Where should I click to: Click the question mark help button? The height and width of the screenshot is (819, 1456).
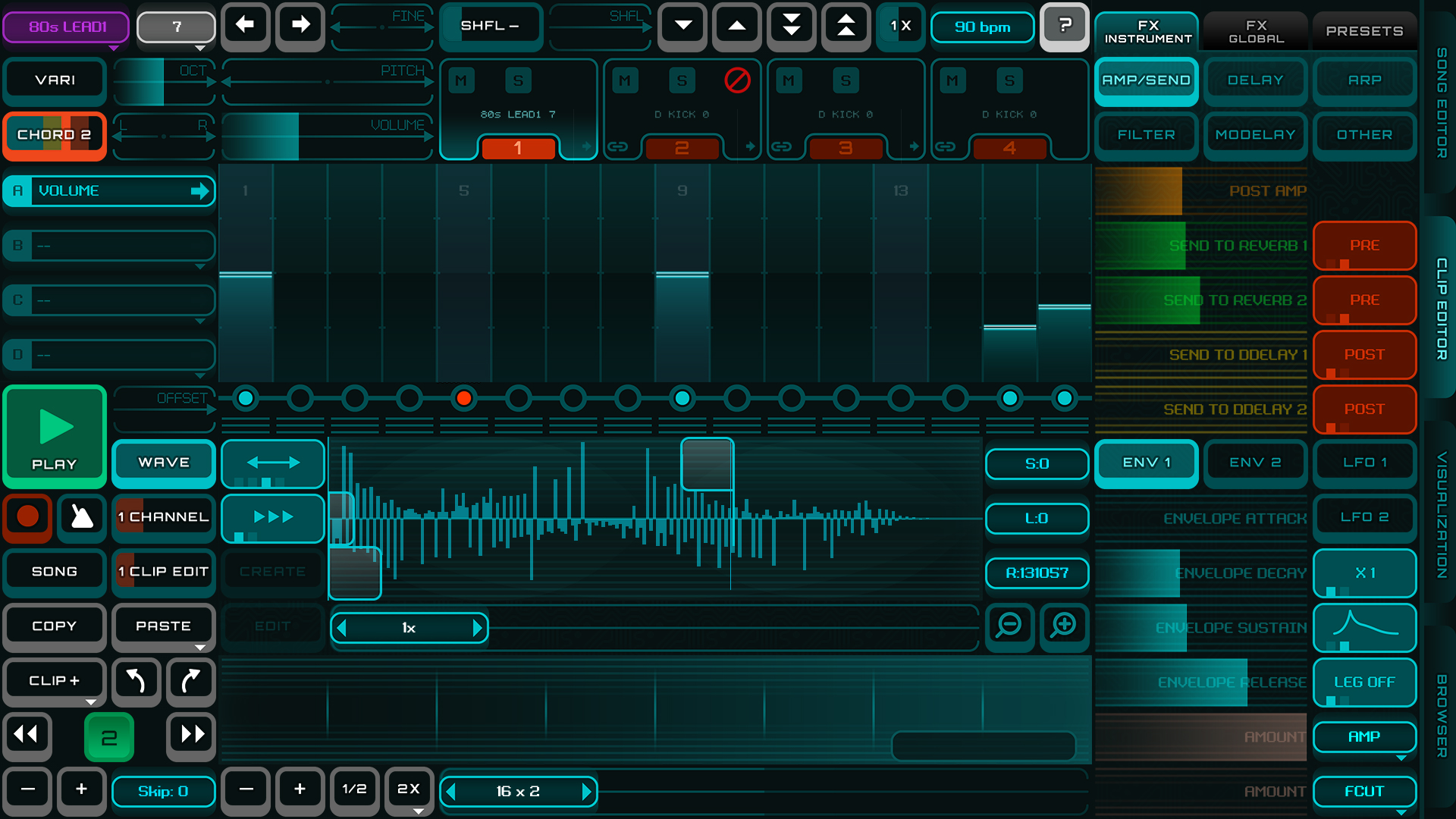coord(1064,27)
